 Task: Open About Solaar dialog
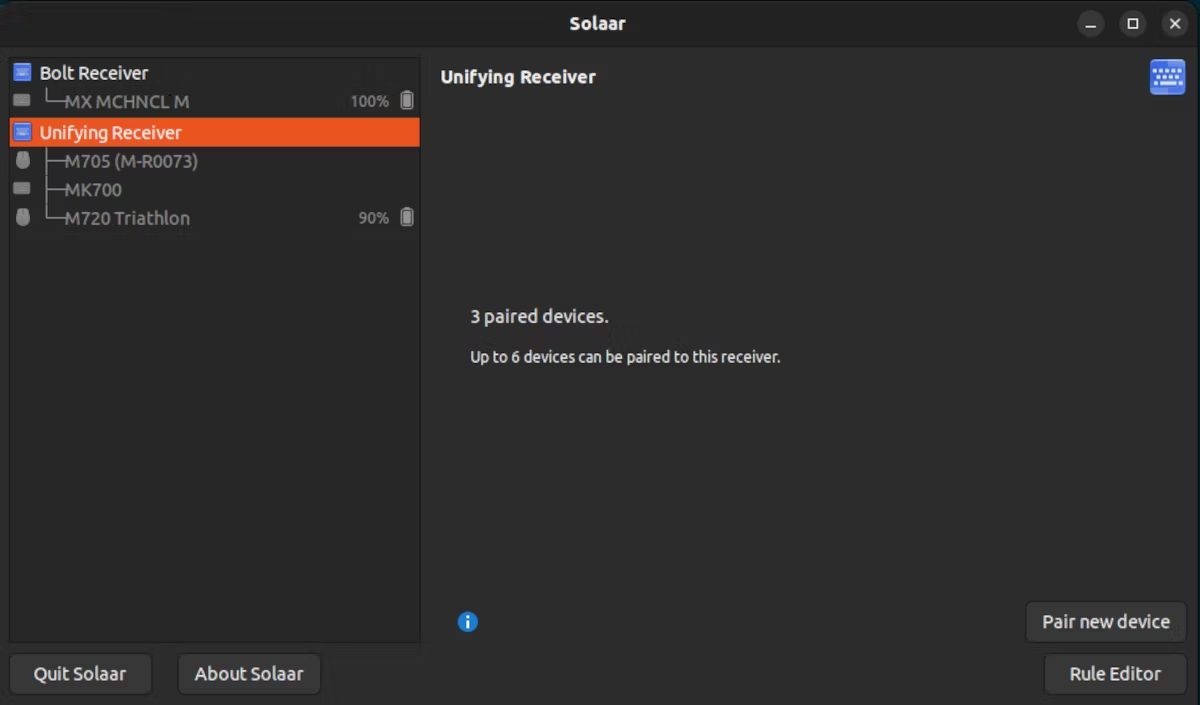[x=249, y=674]
